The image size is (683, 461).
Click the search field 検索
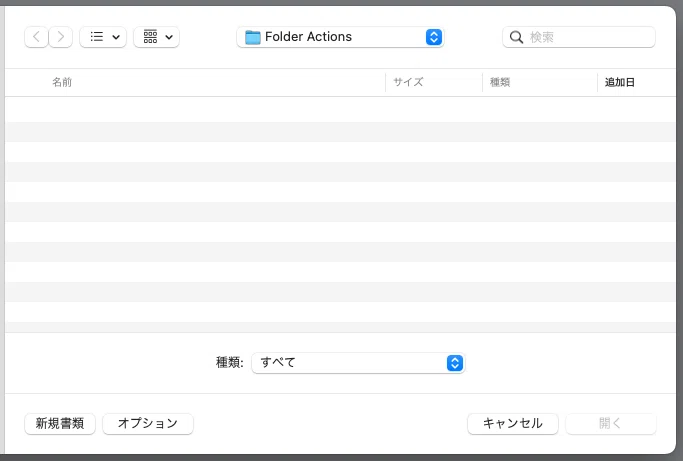[579, 37]
